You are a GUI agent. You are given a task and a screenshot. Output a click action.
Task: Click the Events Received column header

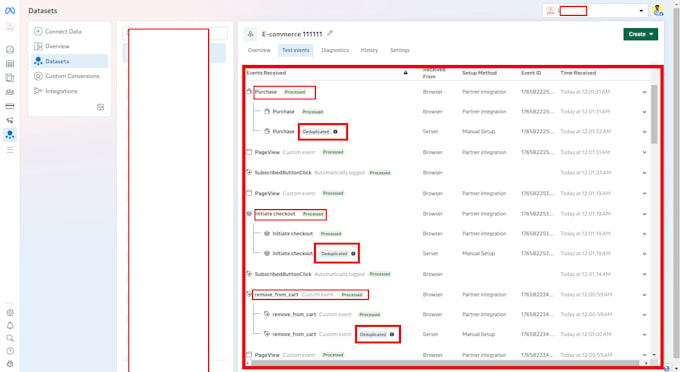266,73
